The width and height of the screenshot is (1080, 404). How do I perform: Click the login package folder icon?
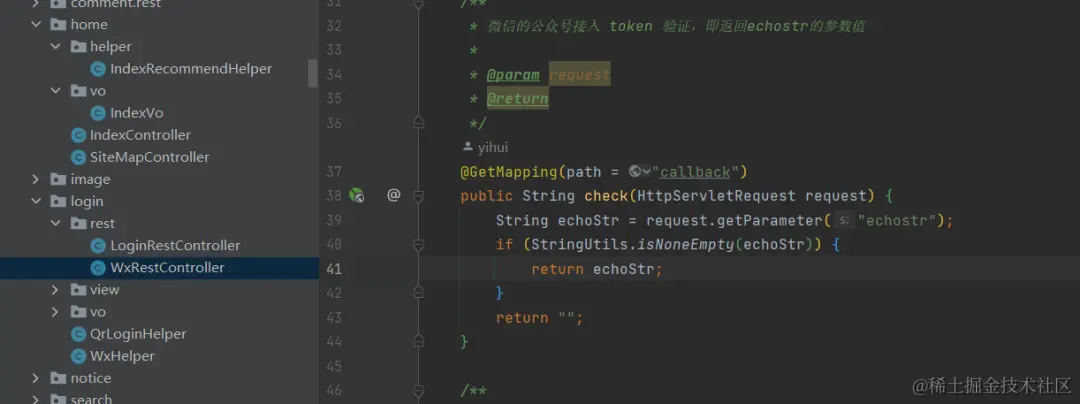[x=59, y=202]
